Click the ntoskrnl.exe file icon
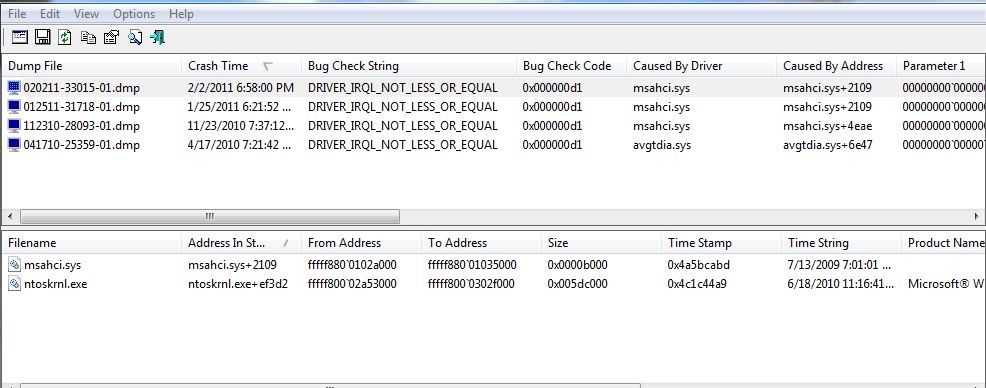This screenshot has width=986, height=388. click(14, 284)
